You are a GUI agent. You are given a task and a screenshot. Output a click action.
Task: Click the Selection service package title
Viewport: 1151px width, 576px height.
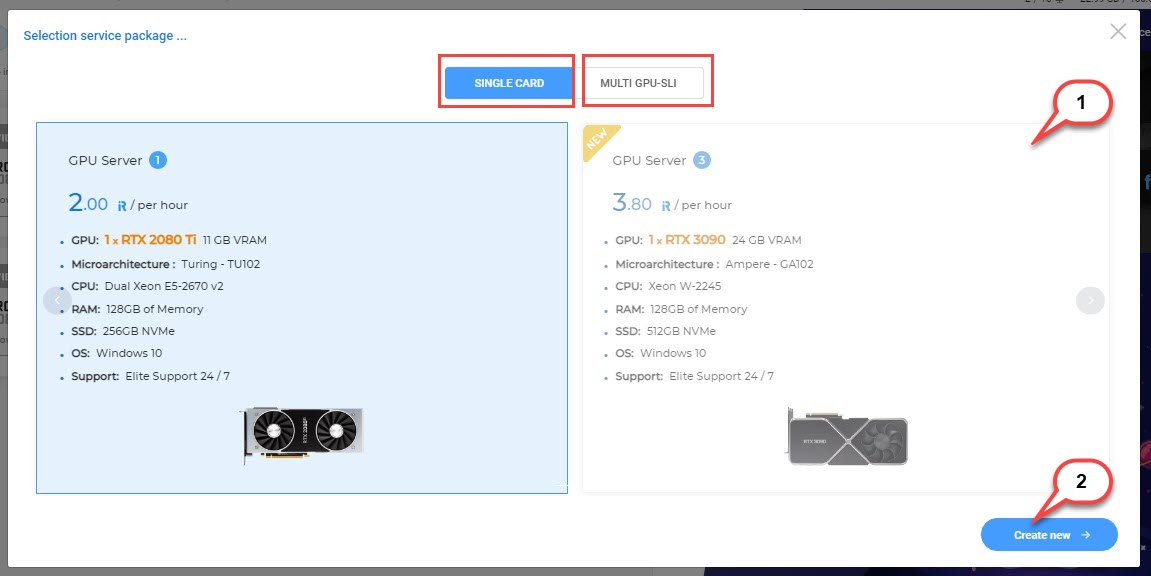(105, 36)
